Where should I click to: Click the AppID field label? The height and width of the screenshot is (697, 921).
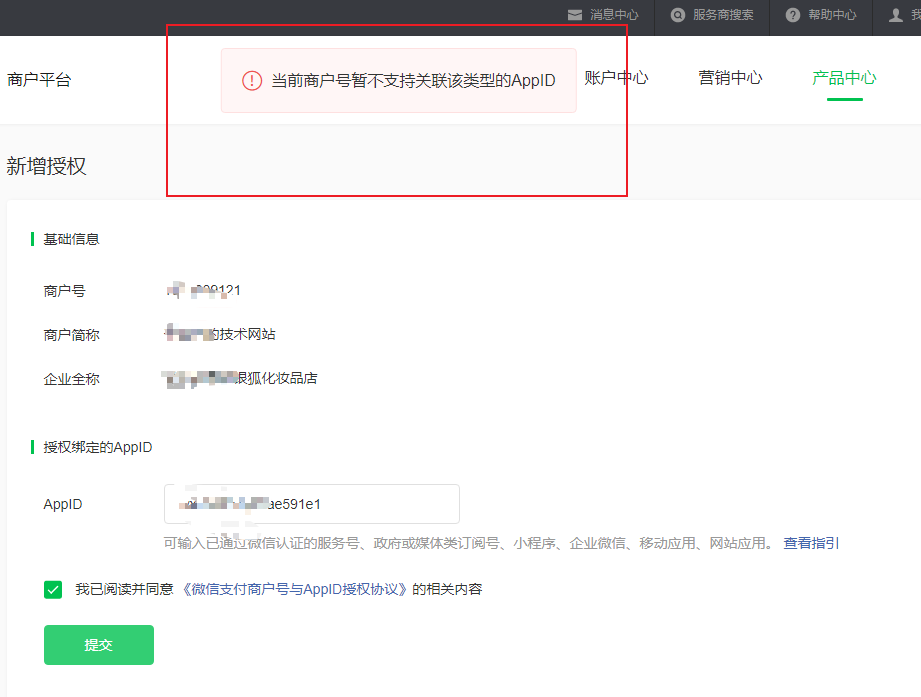point(63,504)
